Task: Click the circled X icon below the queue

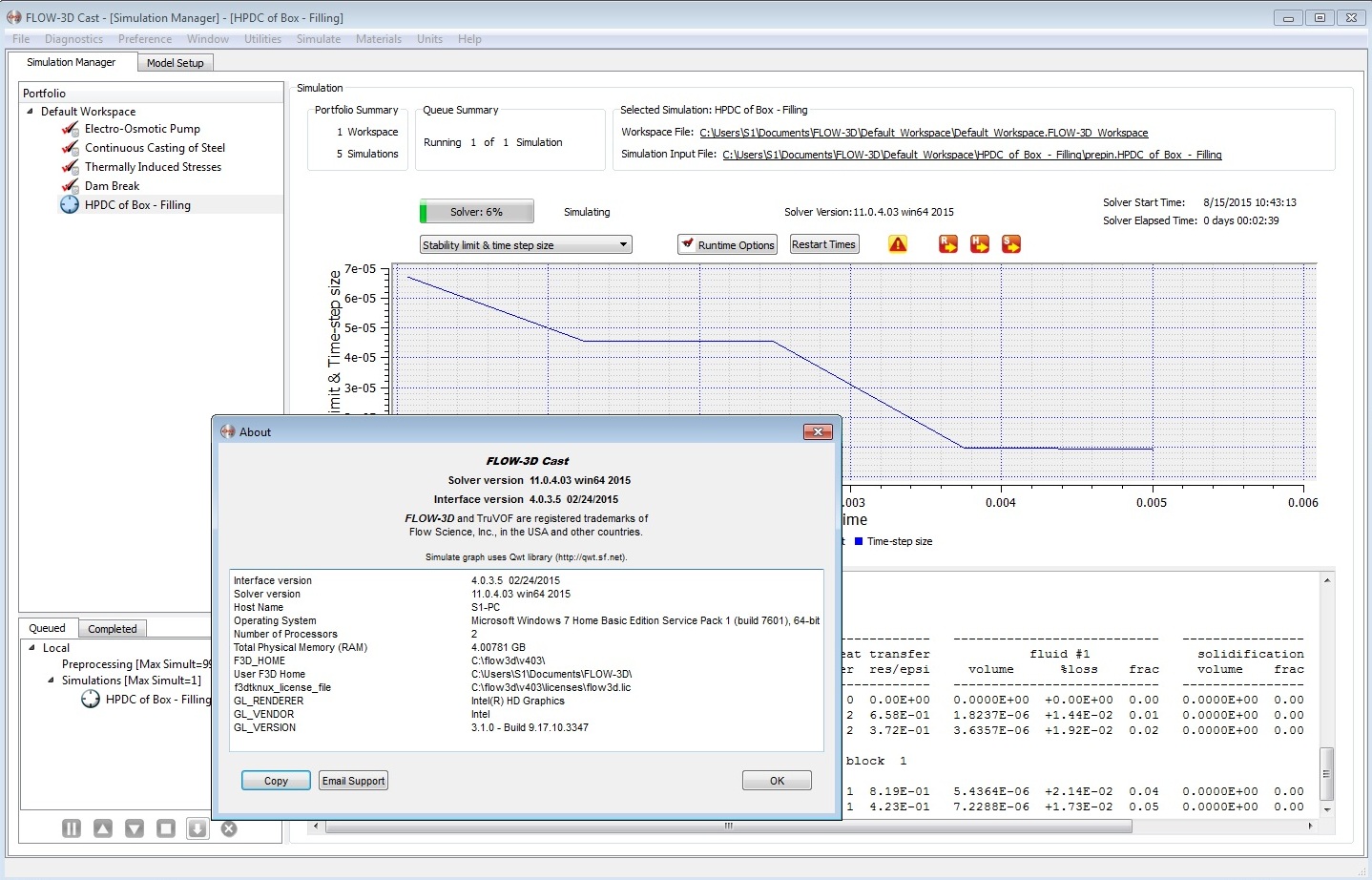Action: (229, 828)
